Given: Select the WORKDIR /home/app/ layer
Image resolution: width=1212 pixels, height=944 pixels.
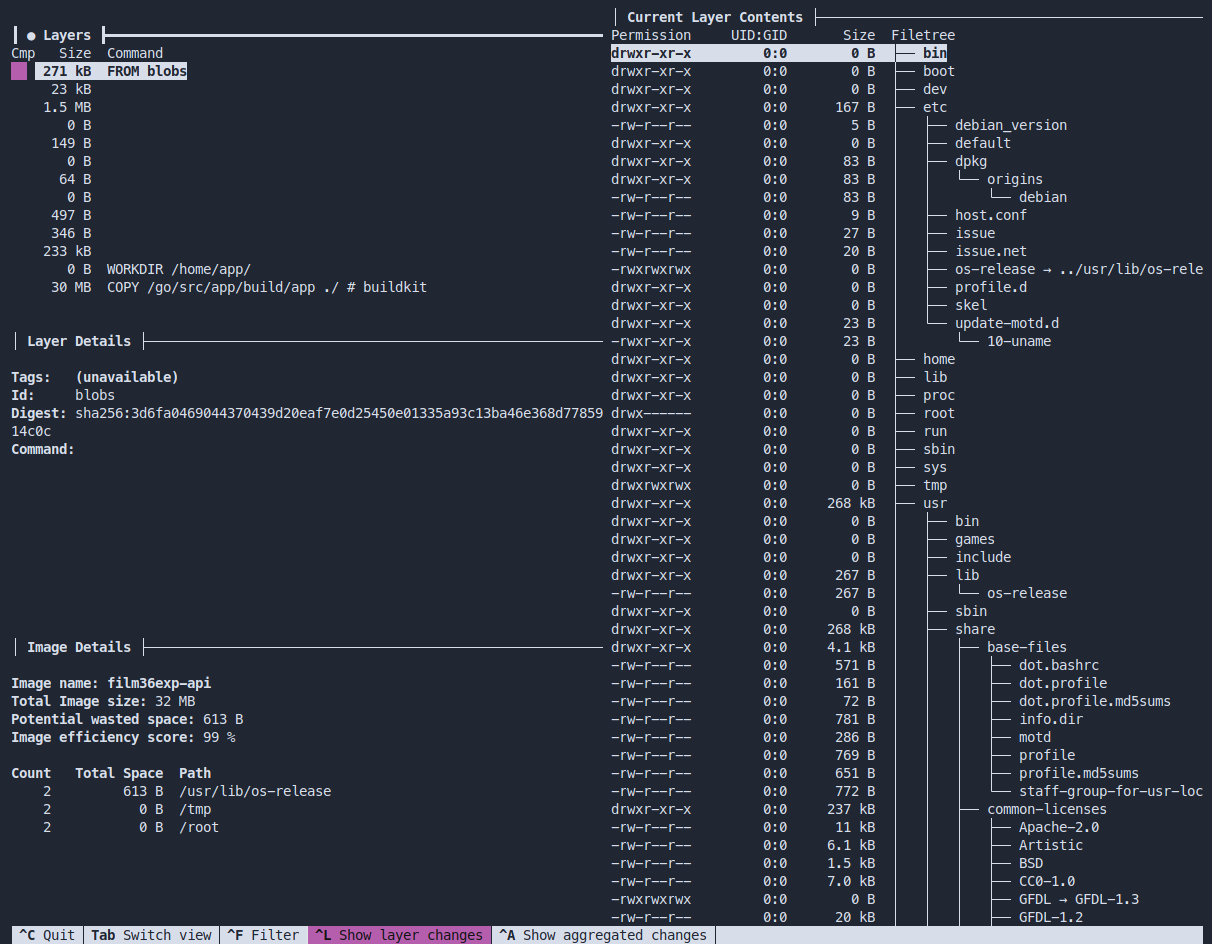Looking at the screenshot, I should tap(178, 269).
